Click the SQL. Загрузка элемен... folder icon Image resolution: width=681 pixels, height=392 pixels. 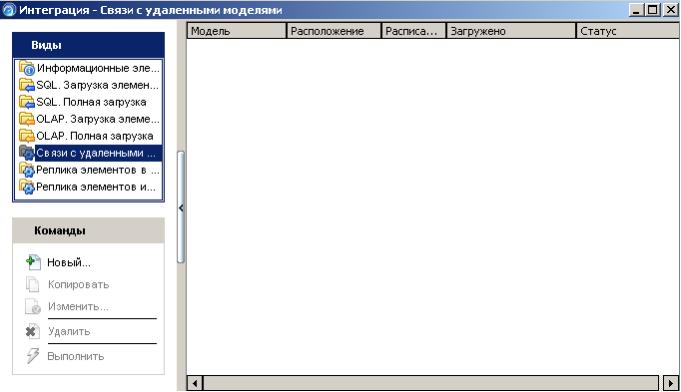[x=27, y=85]
